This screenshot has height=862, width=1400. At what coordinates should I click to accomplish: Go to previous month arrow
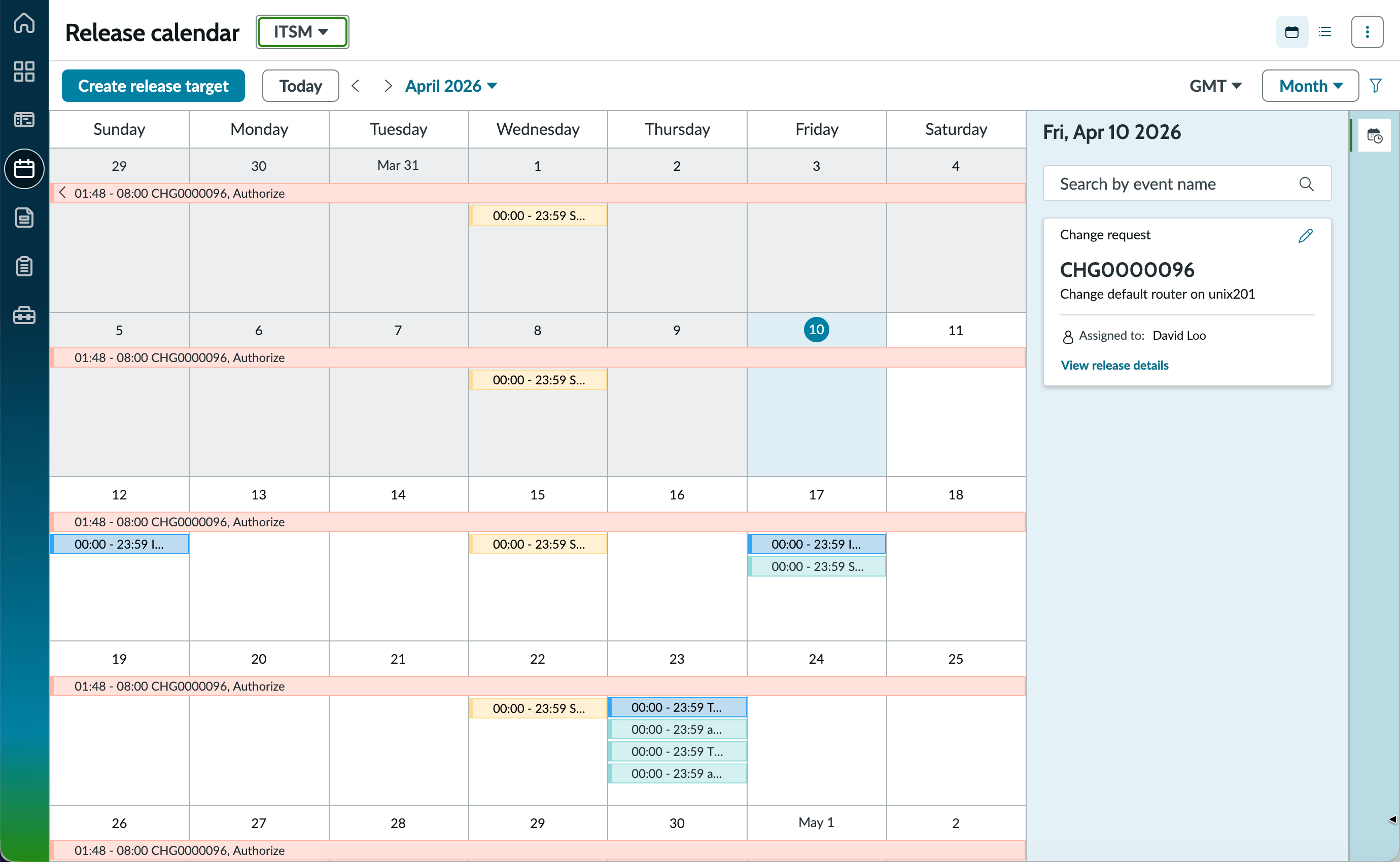(356, 86)
